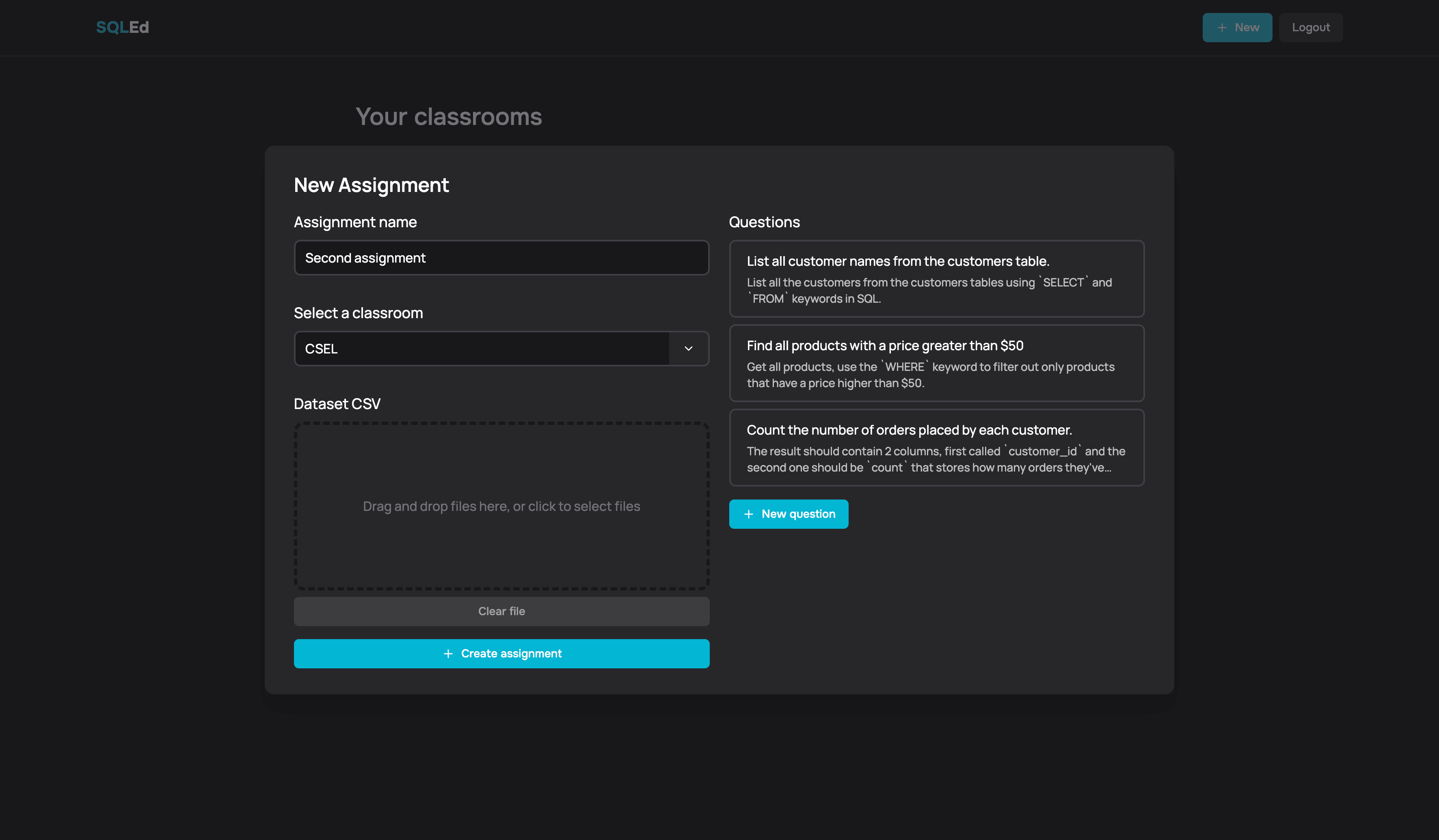
Task: Open the Select a classroom dropdown
Action: click(501, 349)
